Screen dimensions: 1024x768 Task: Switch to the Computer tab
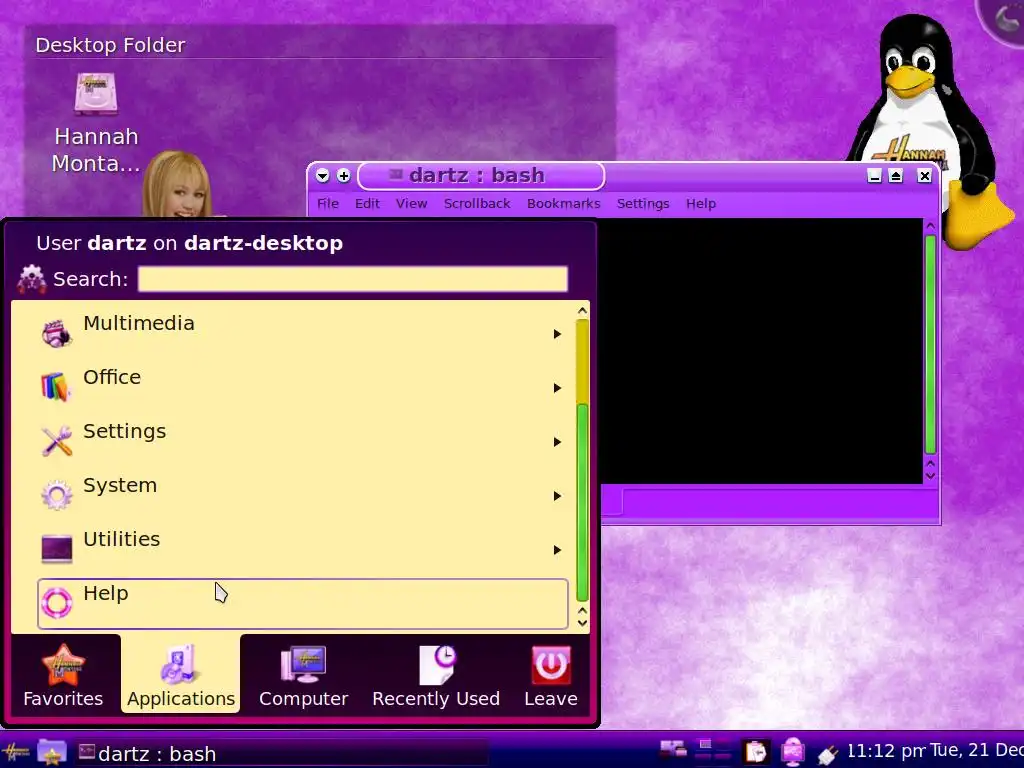pyautogui.click(x=304, y=675)
